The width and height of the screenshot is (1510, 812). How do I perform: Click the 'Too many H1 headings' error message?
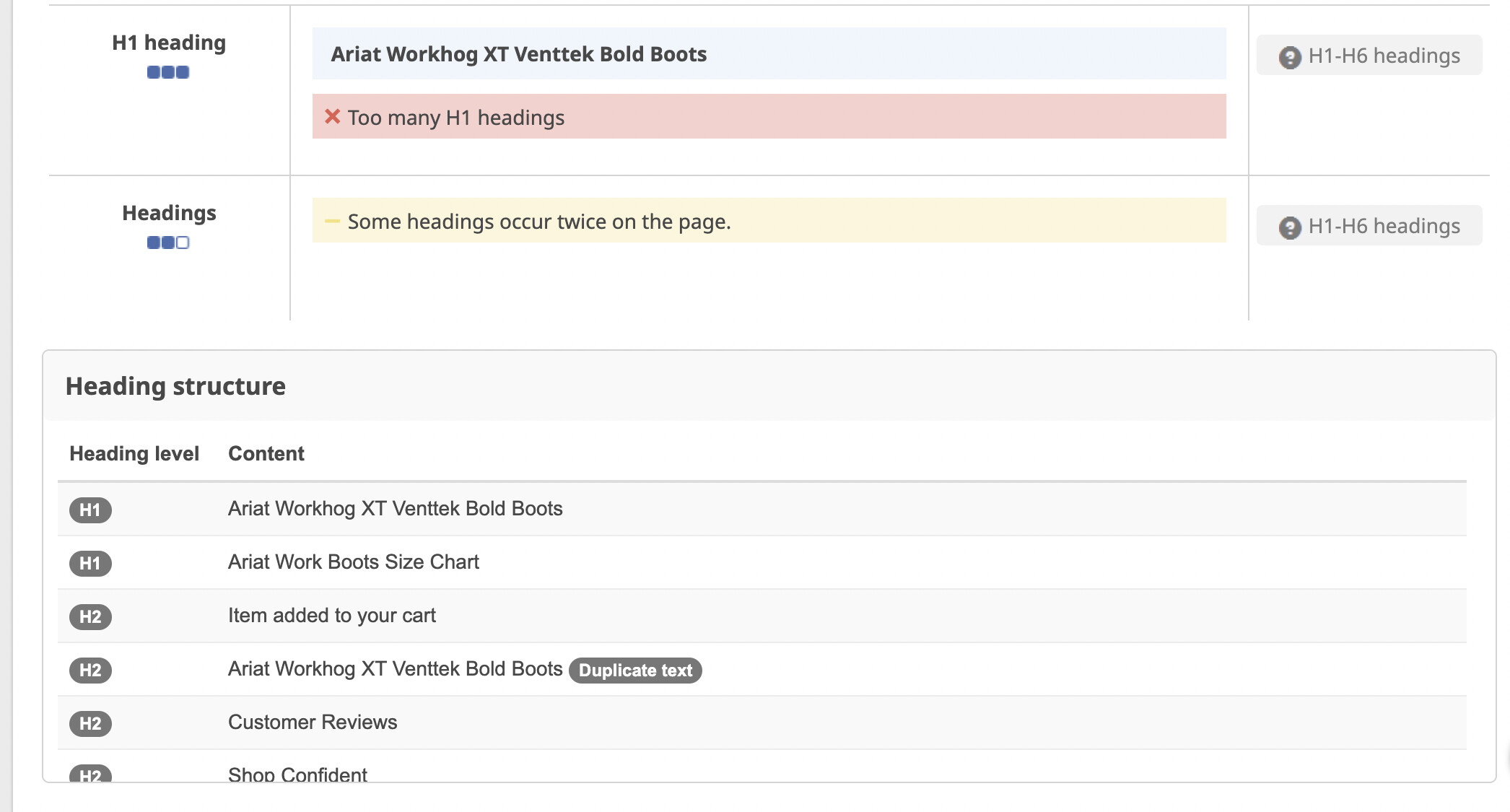coord(769,116)
